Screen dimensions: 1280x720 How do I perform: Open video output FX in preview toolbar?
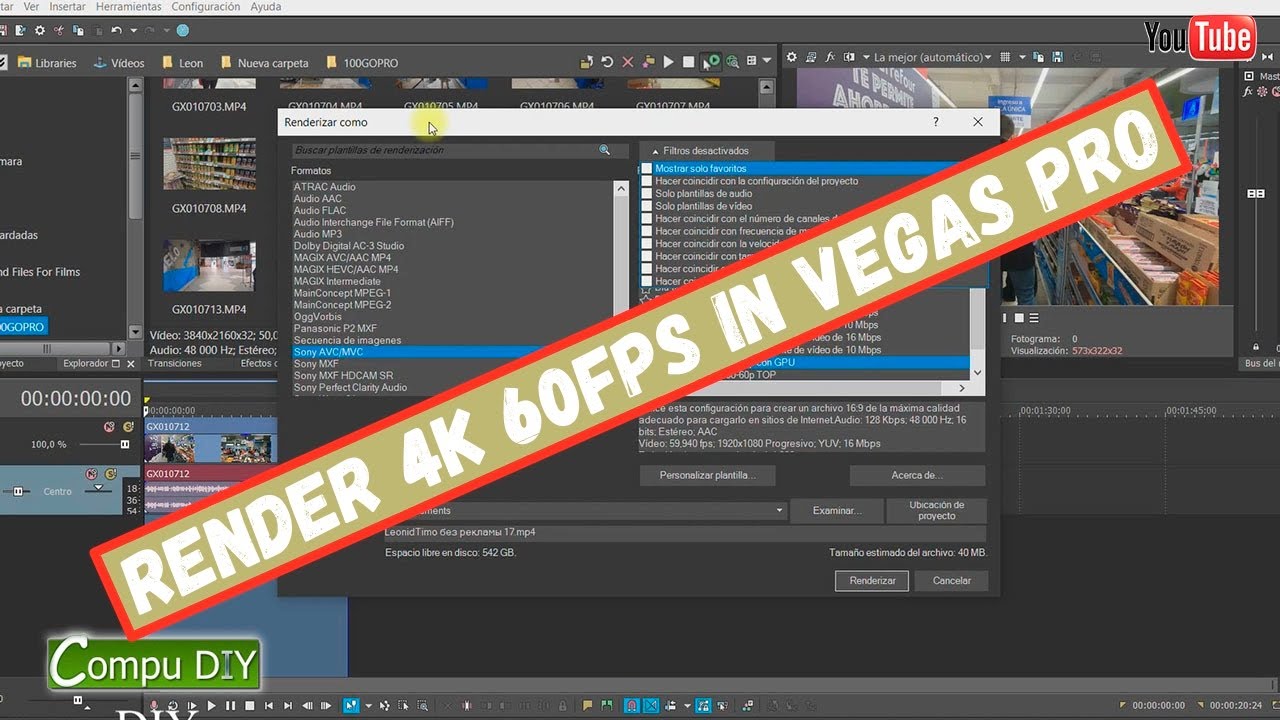[x=831, y=58]
